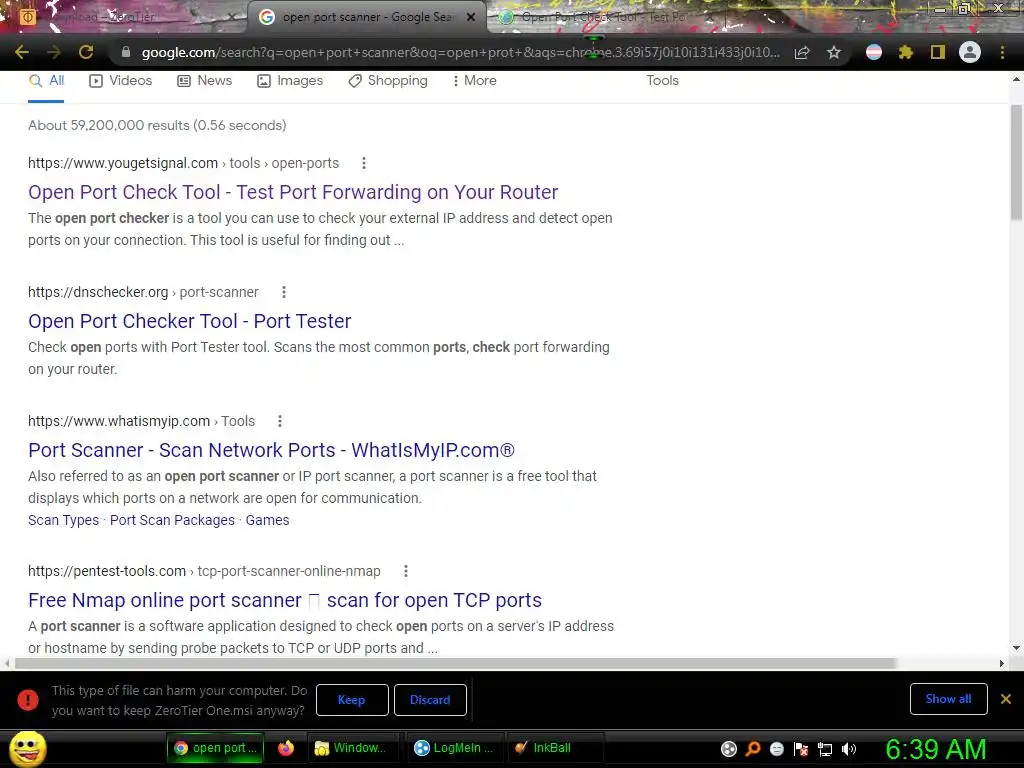Click the browser forward arrow

pos(54,52)
